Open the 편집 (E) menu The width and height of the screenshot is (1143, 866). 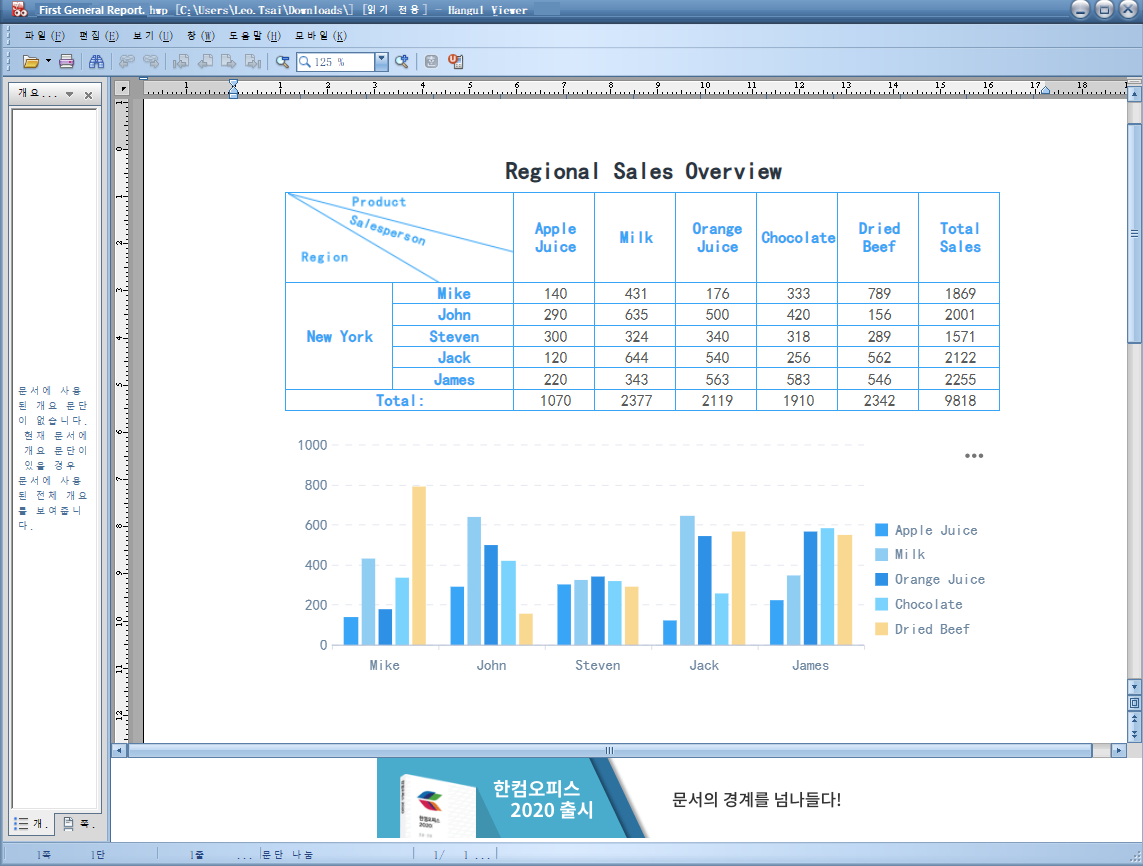pyautogui.click(x=98, y=36)
